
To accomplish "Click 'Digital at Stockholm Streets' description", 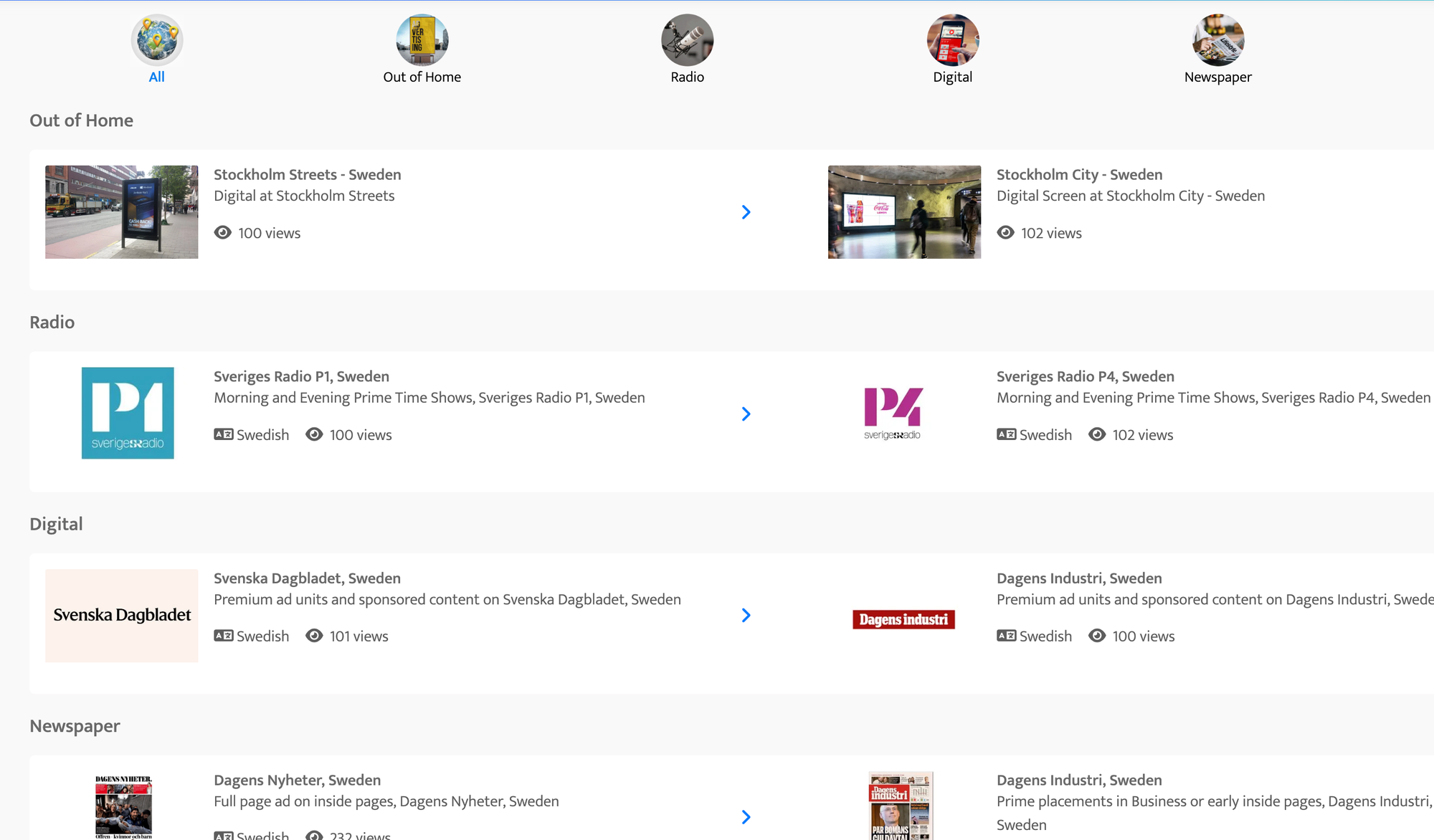I will point(304,196).
